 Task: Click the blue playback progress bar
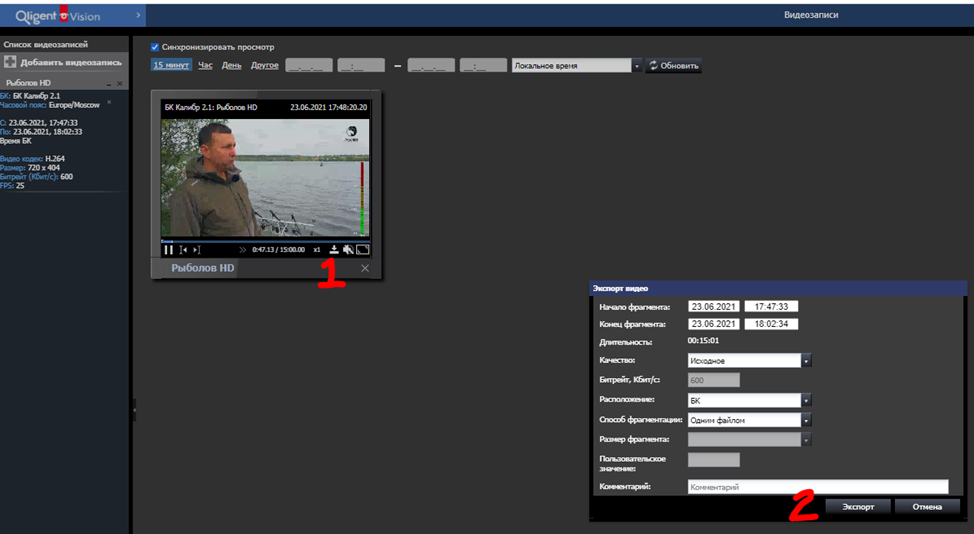point(265,241)
